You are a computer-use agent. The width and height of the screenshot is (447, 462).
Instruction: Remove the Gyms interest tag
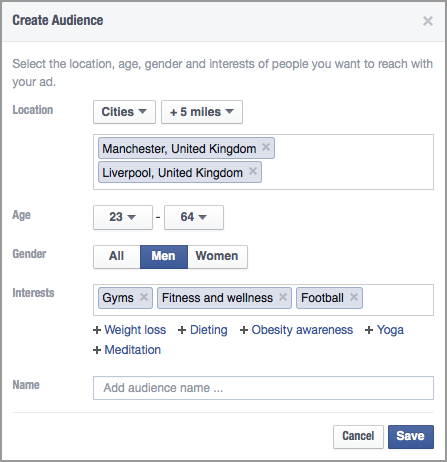[144, 297]
